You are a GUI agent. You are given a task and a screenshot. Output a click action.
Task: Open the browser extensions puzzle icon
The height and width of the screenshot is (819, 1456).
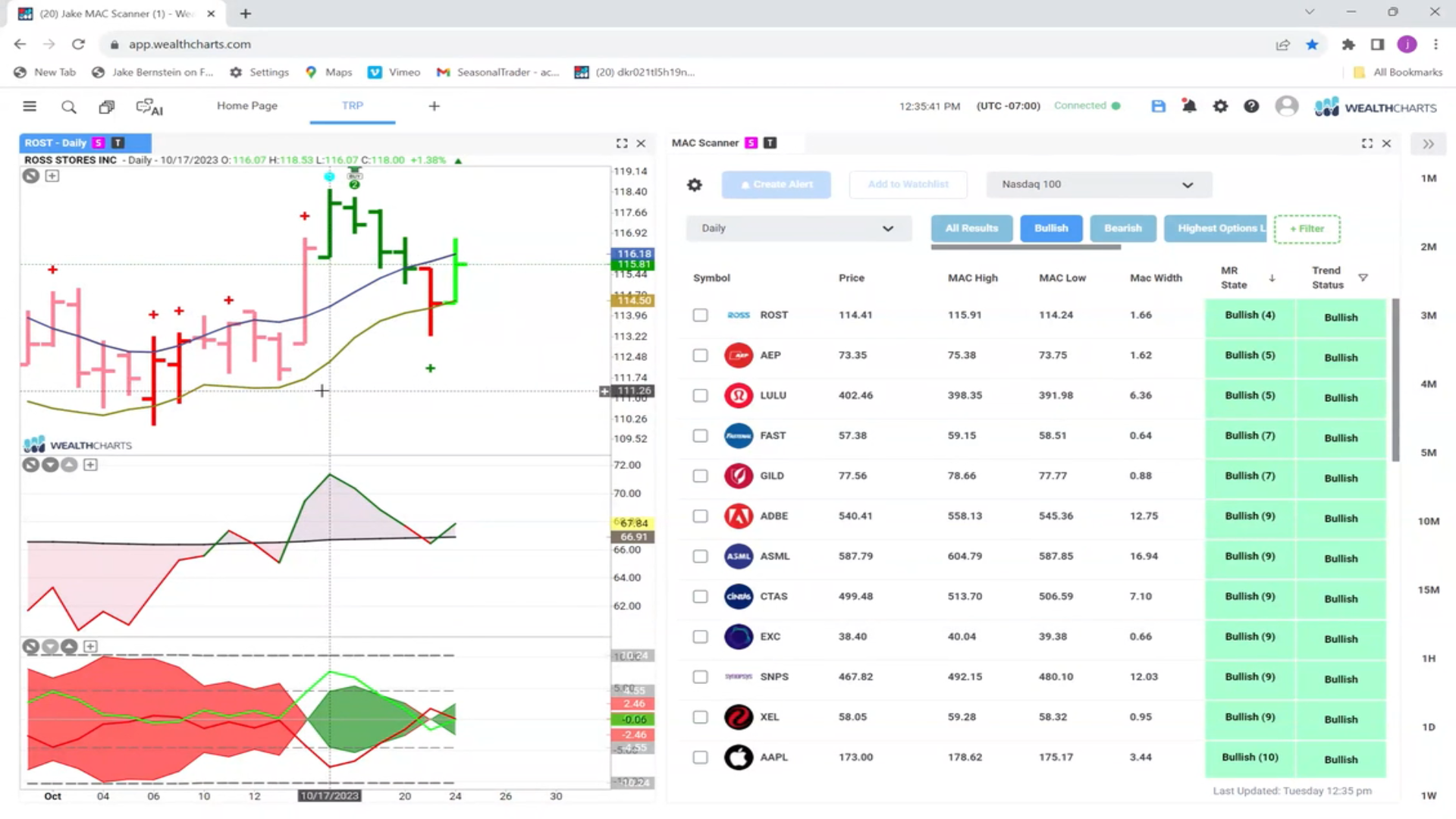[x=1348, y=45]
